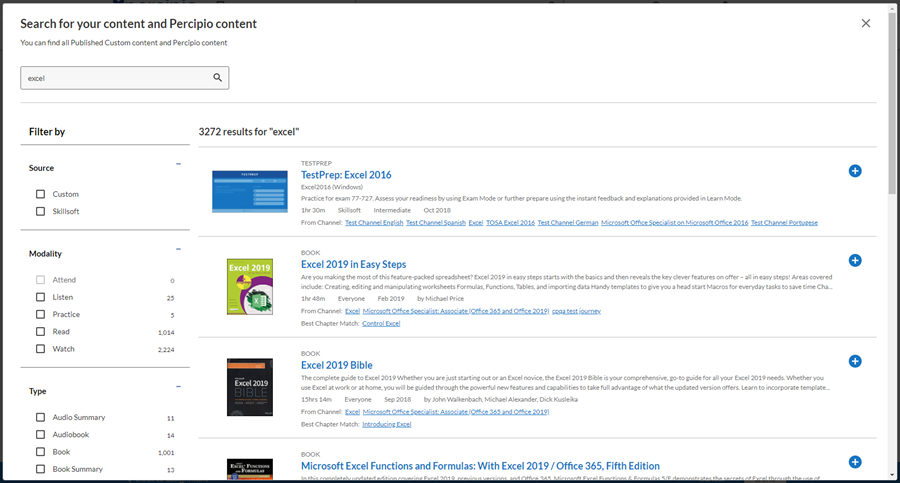Check the Custom source filter

[x=40, y=194]
